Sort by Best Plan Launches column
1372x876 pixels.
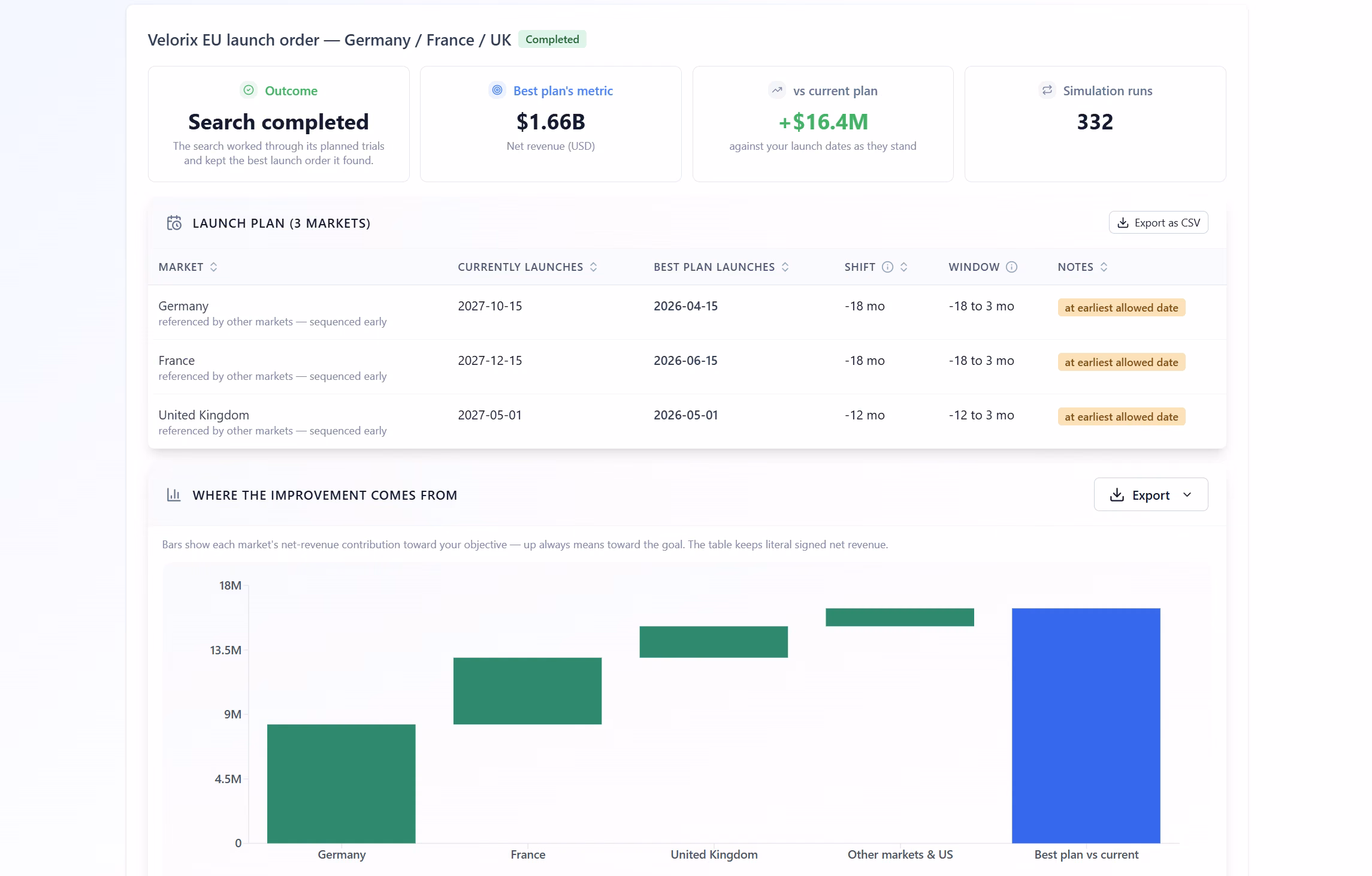click(785, 267)
